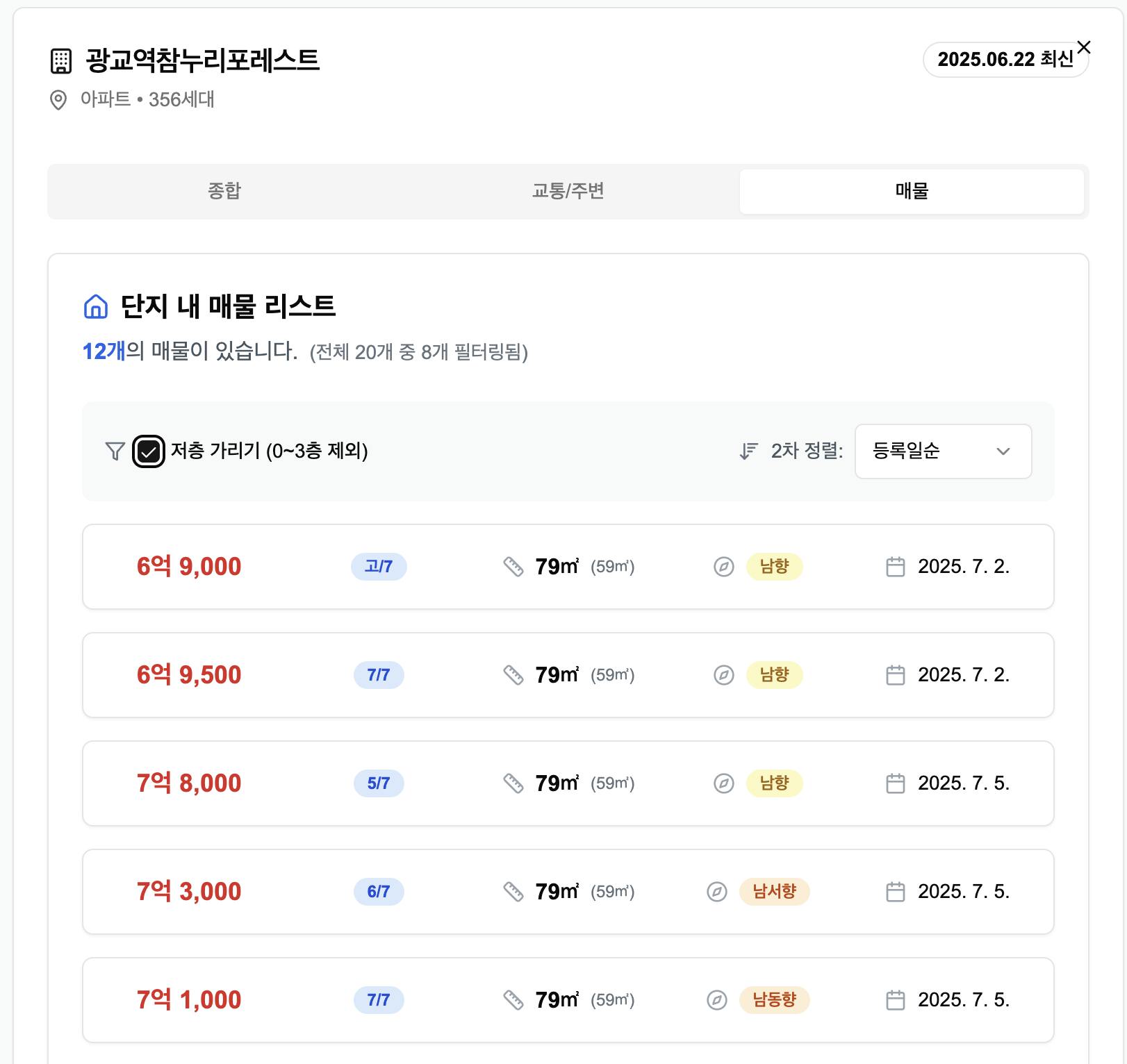The image size is (1127, 1064).
Task: Close the apartment detail panel
Action: (x=1084, y=47)
